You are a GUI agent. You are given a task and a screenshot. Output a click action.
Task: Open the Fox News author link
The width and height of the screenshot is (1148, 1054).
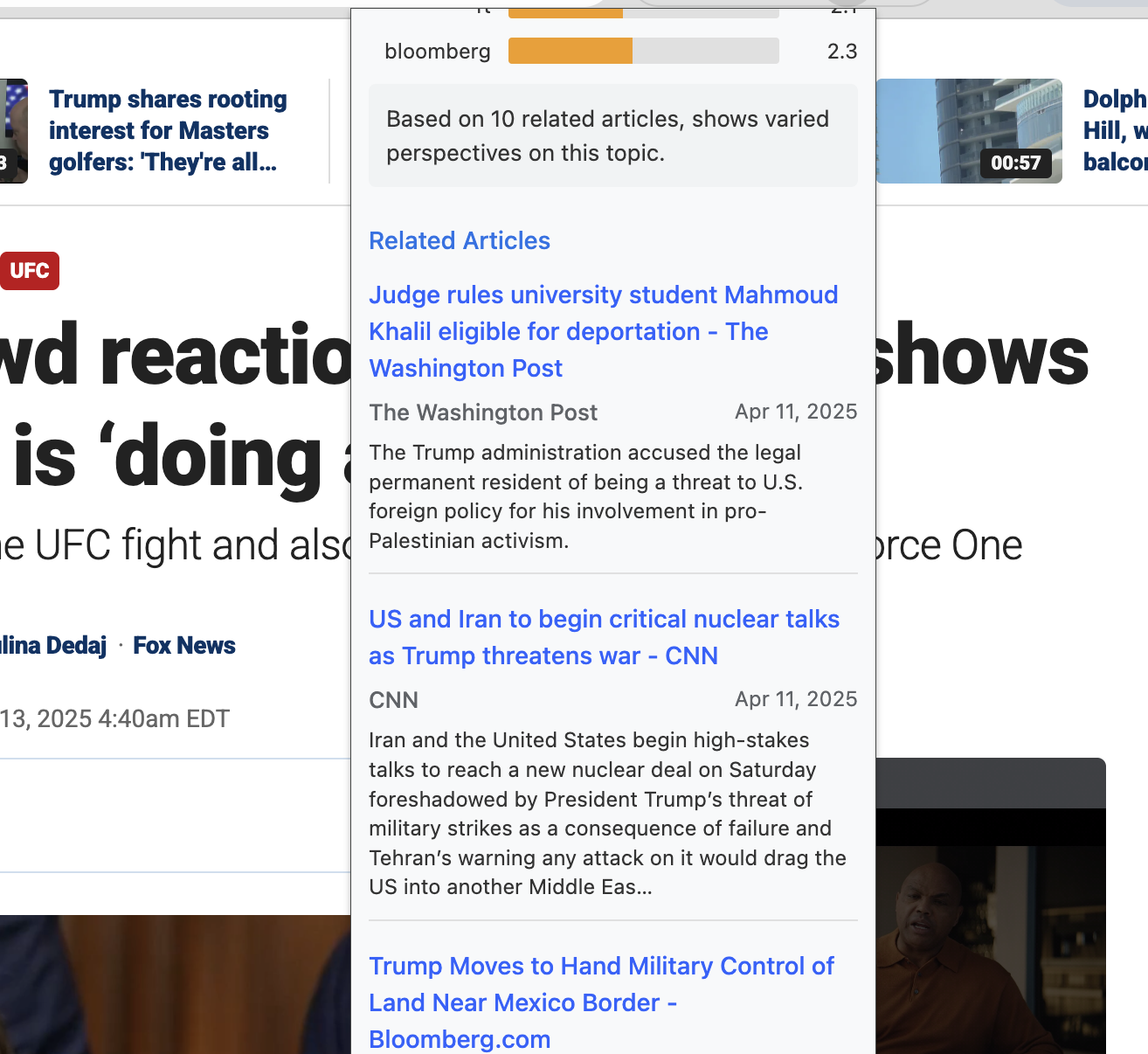[x=184, y=646]
